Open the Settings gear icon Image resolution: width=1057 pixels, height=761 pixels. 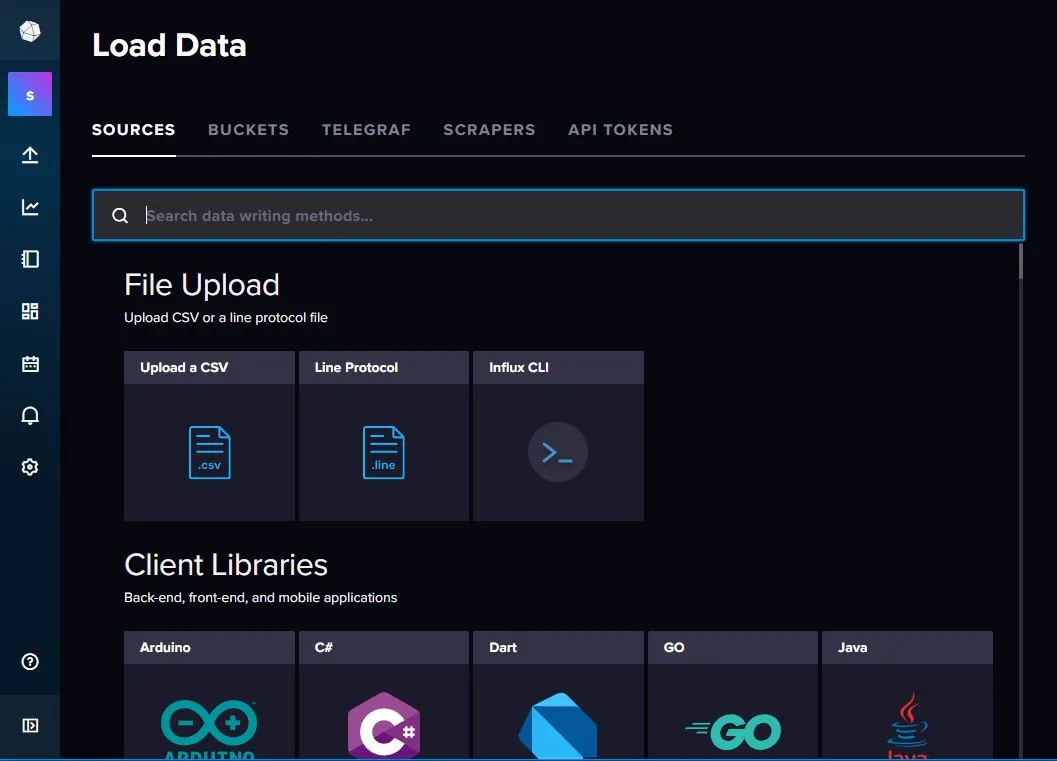tap(30, 467)
